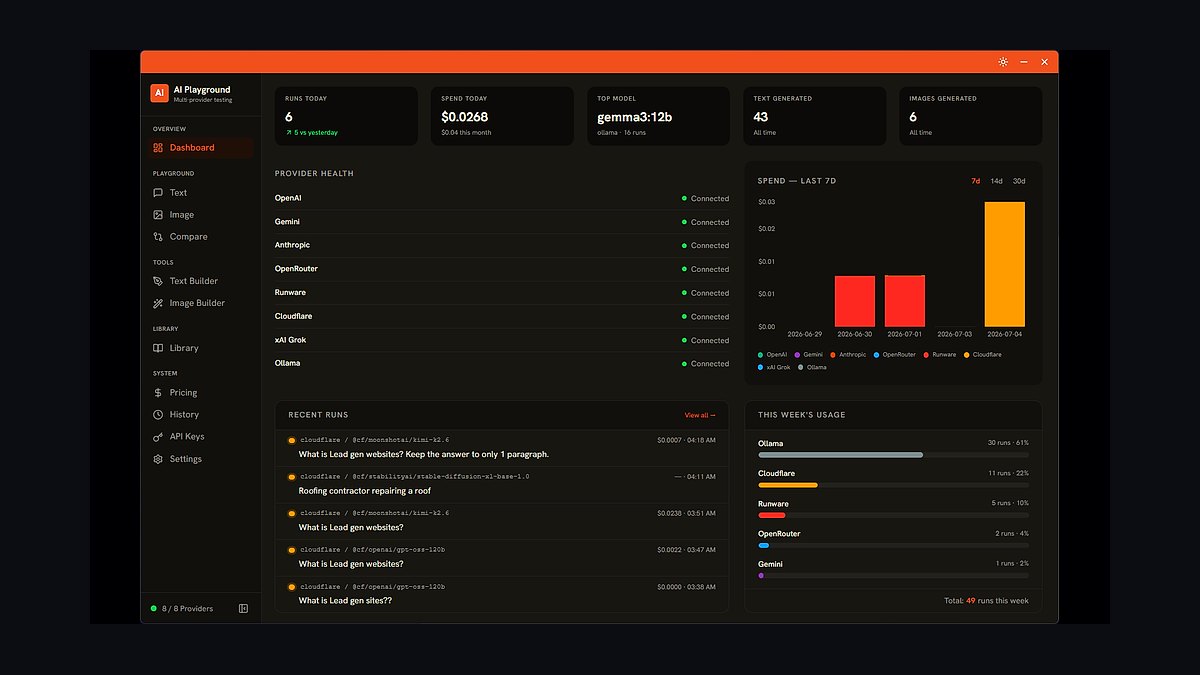This screenshot has width=1200, height=675.
Task: Navigate to the Library page
Action: 199,348
